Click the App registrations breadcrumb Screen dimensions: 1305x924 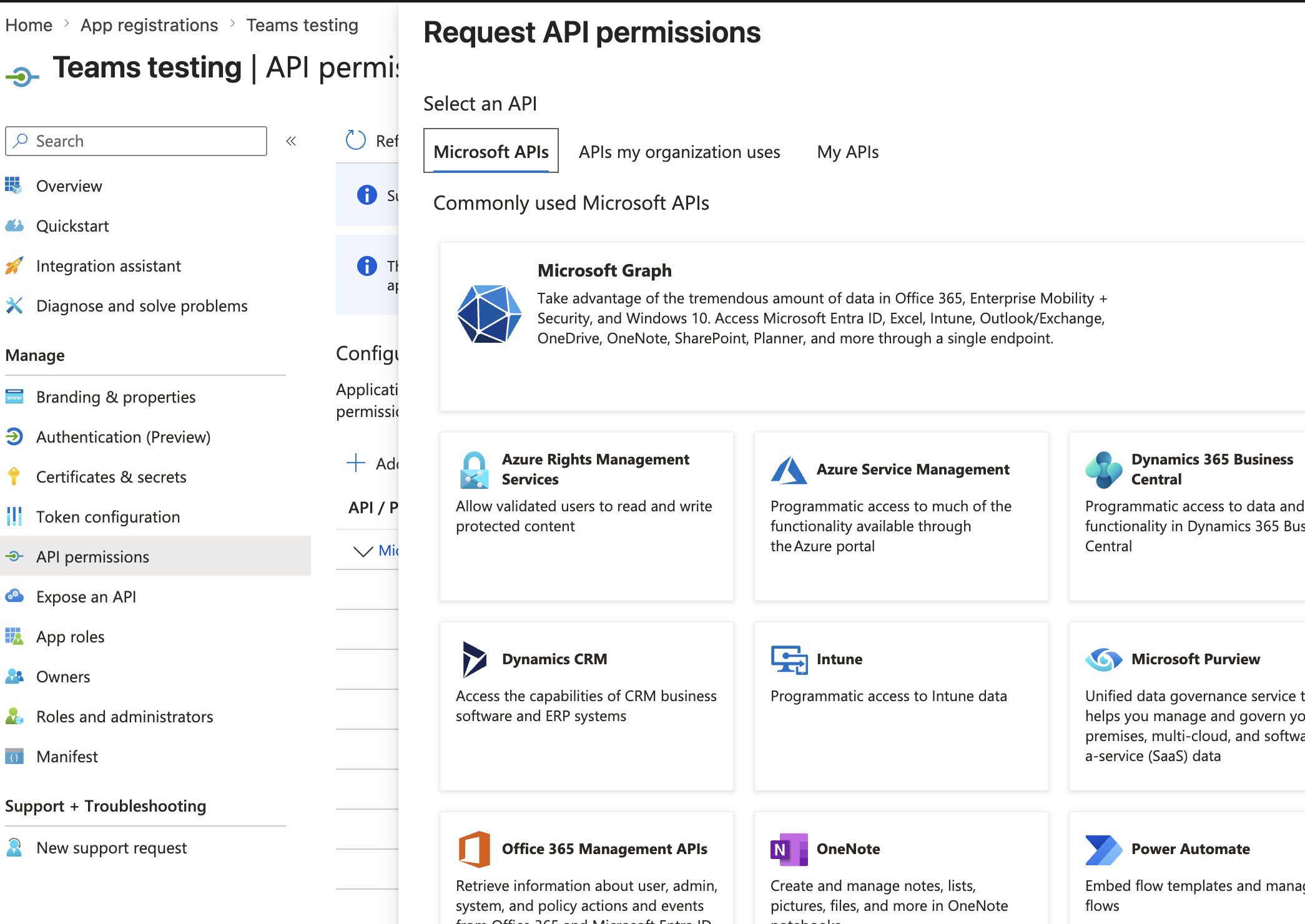pyautogui.click(x=149, y=25)
